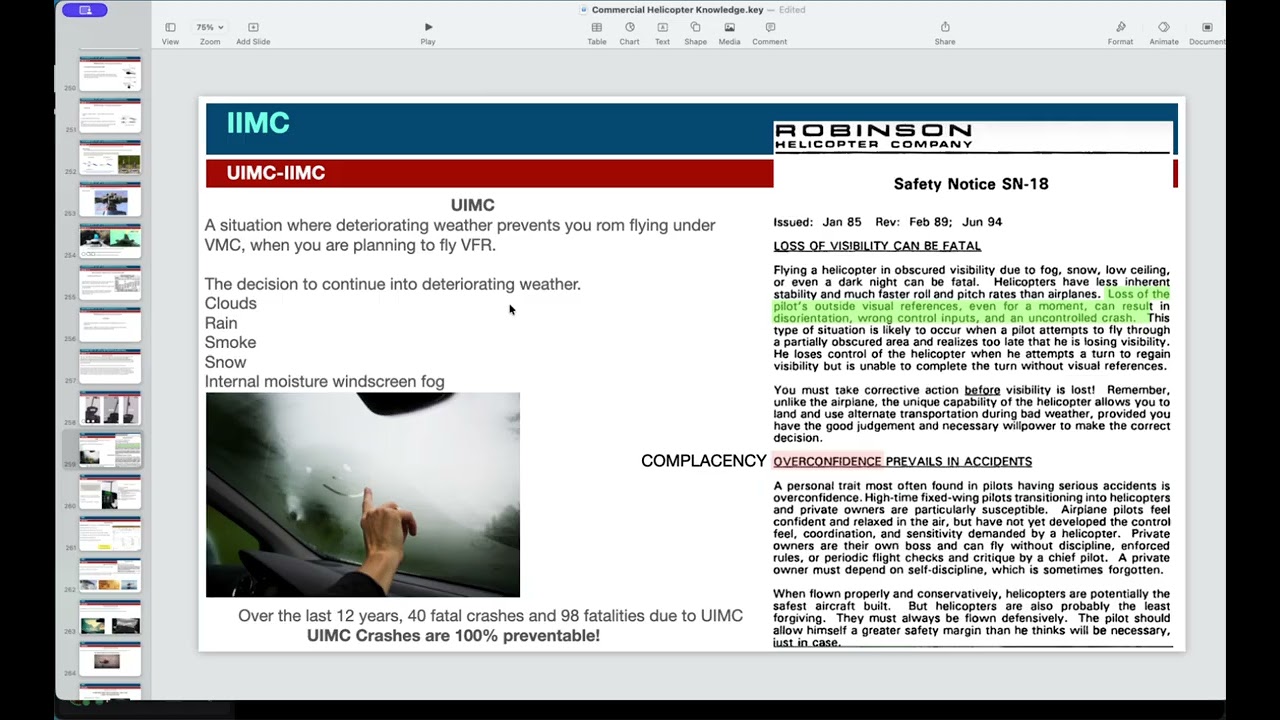Add a Text box from the toolbar
Image resolution: width=1280 pixels, height=720 pixels.
(662, 33)
